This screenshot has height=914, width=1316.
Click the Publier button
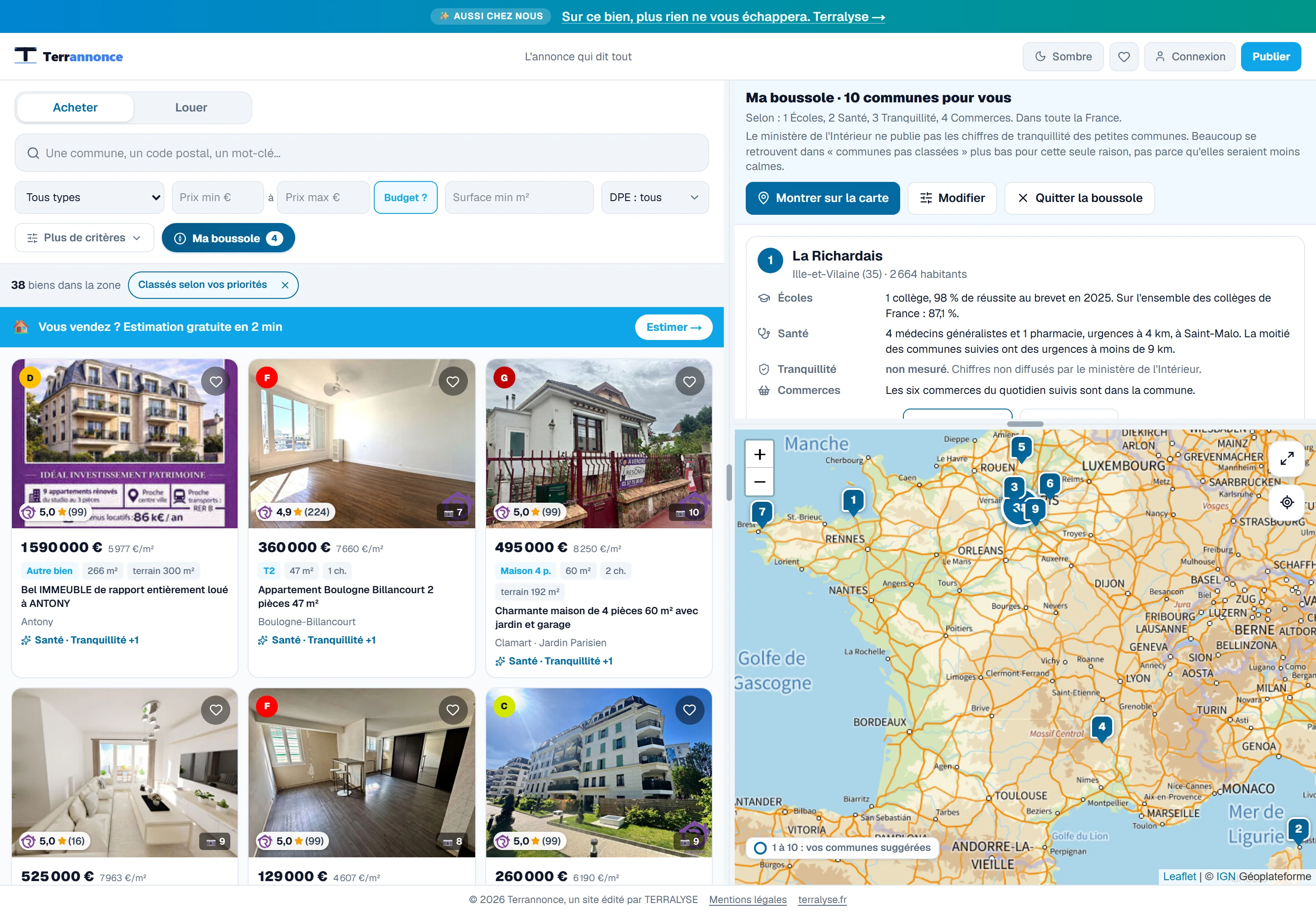1271,57
